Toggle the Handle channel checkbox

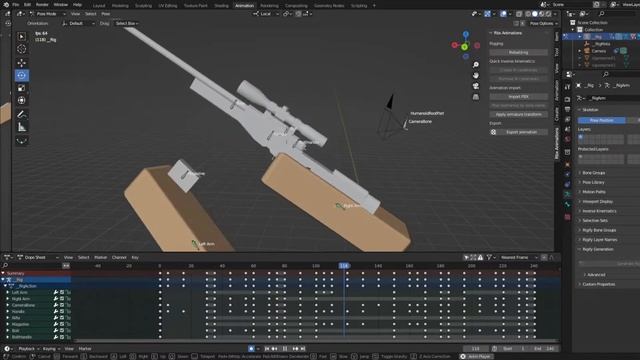click(x=62, y=311)
